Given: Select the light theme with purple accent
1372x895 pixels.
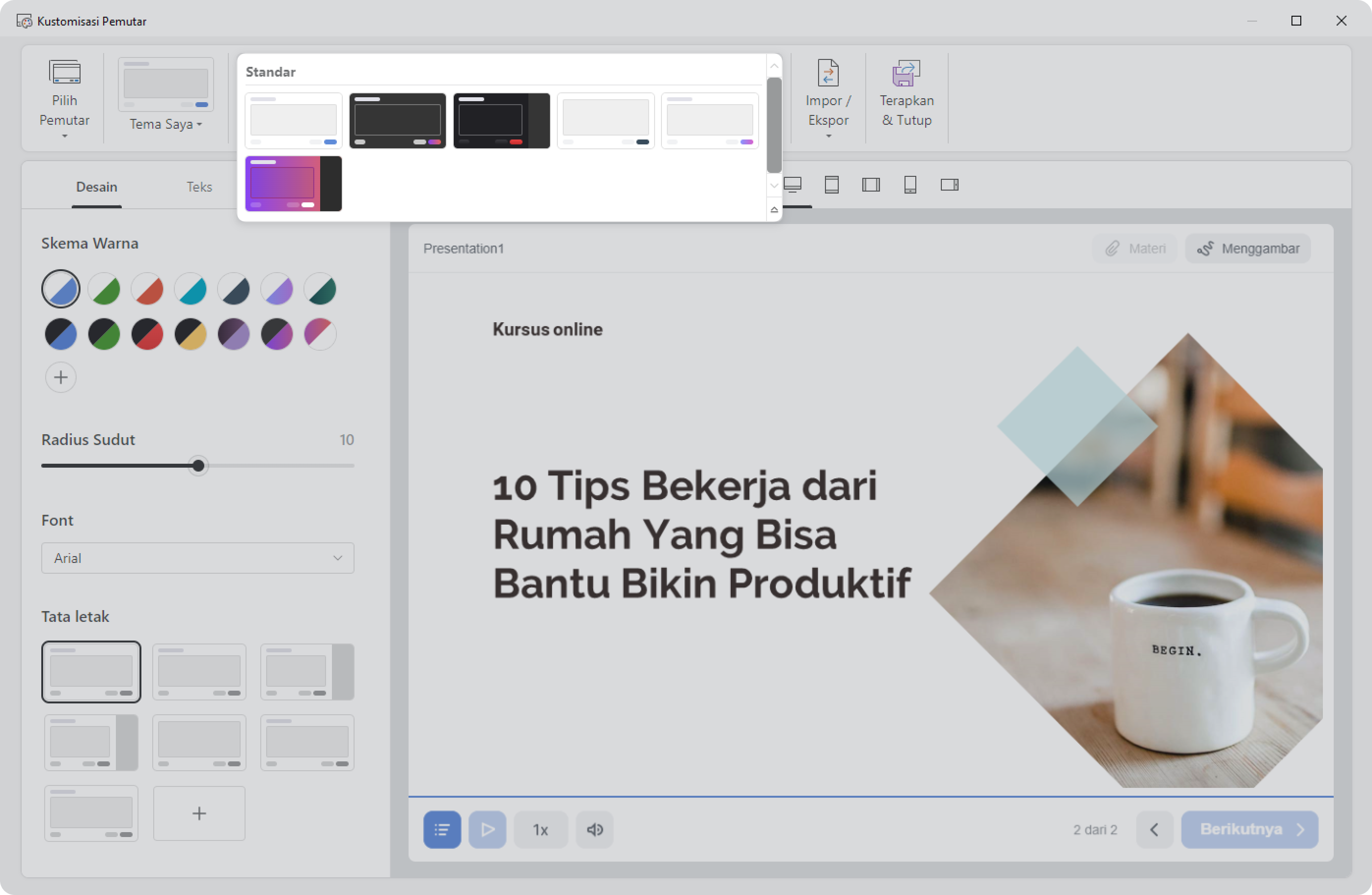Looking at the screenshot, I should pos(710,120).
